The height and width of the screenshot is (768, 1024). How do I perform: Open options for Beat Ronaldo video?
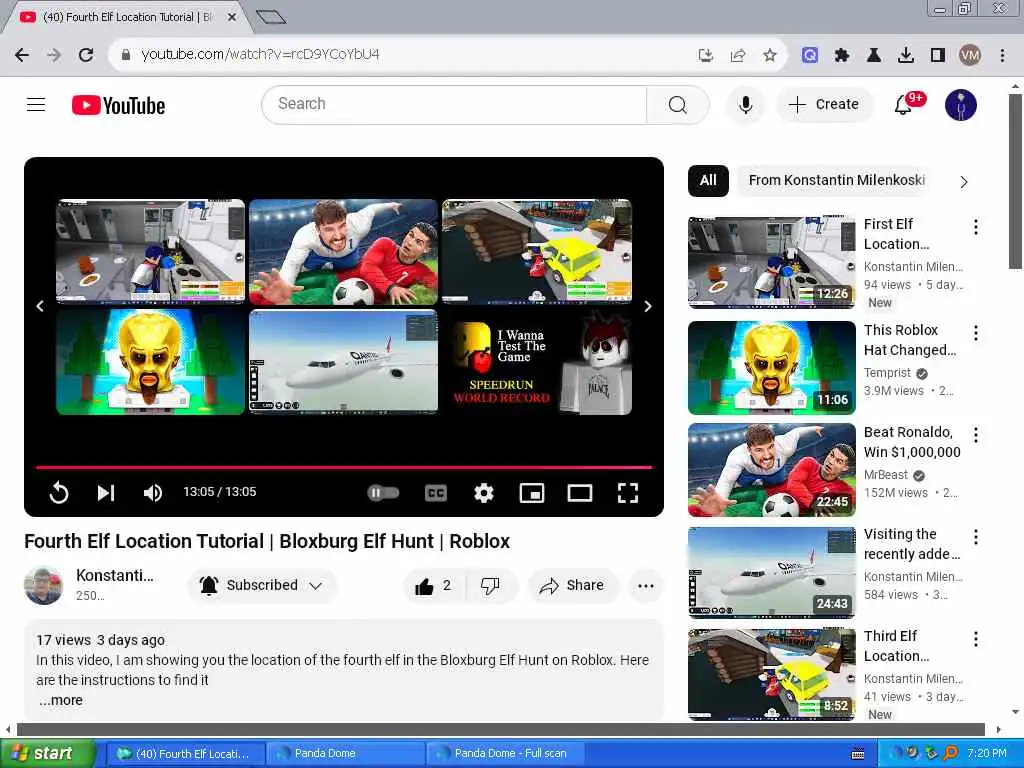pyautogui.click(x=976, y=435)
